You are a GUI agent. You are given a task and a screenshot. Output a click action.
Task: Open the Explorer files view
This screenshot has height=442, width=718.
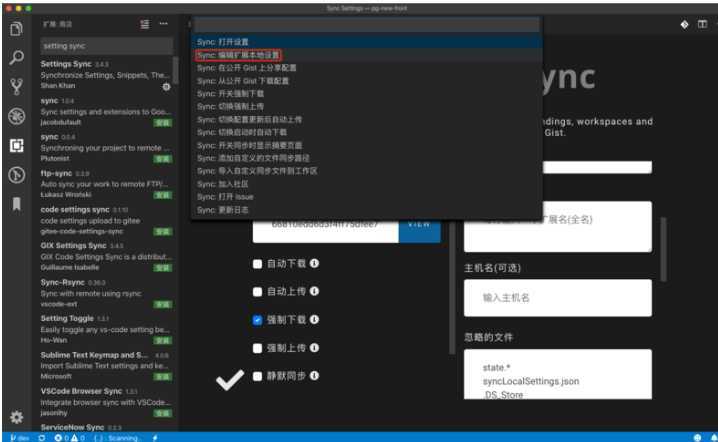point(16,29)
